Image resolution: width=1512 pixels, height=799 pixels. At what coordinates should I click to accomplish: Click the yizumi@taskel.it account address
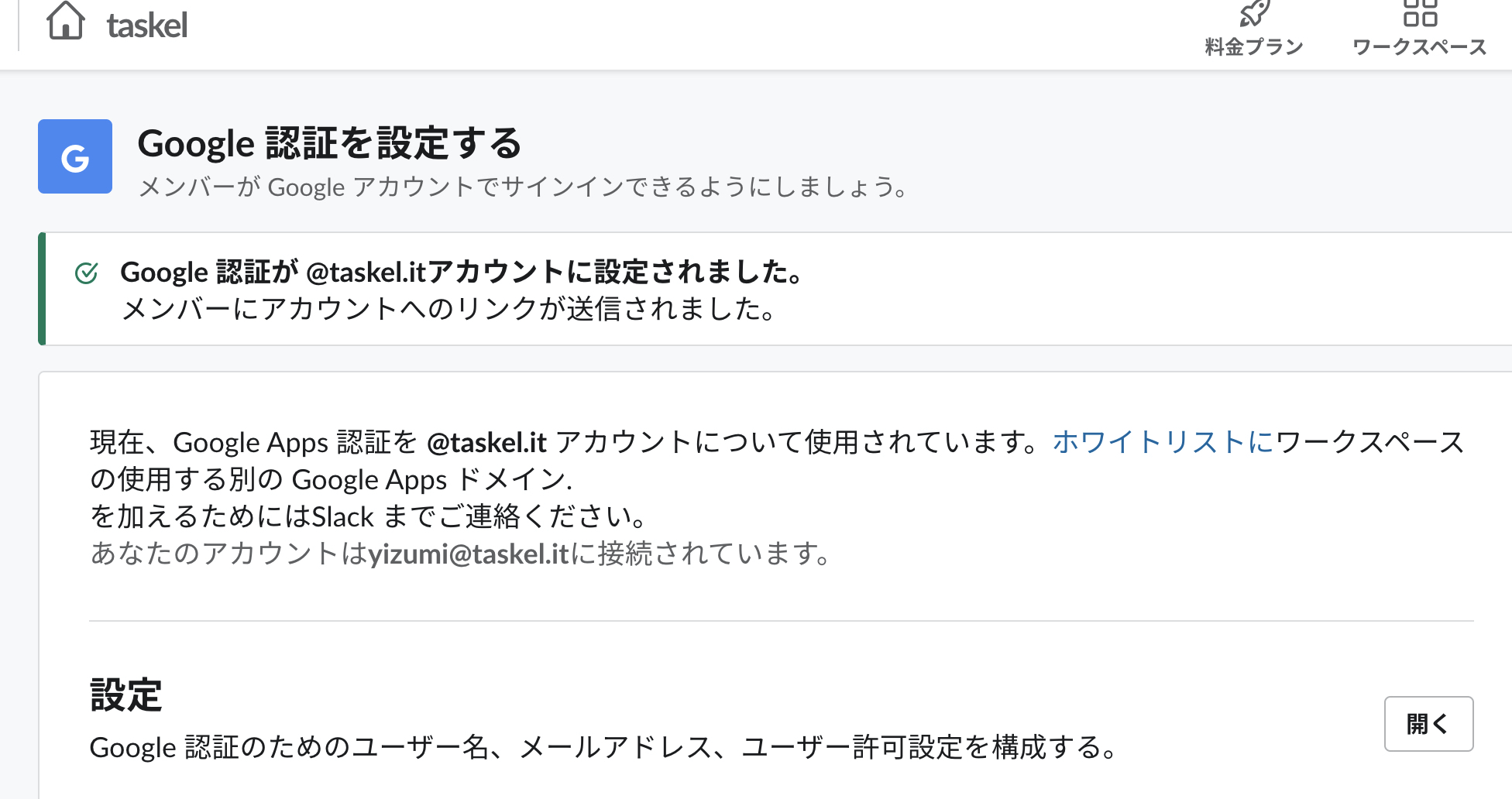click(469, 554)
